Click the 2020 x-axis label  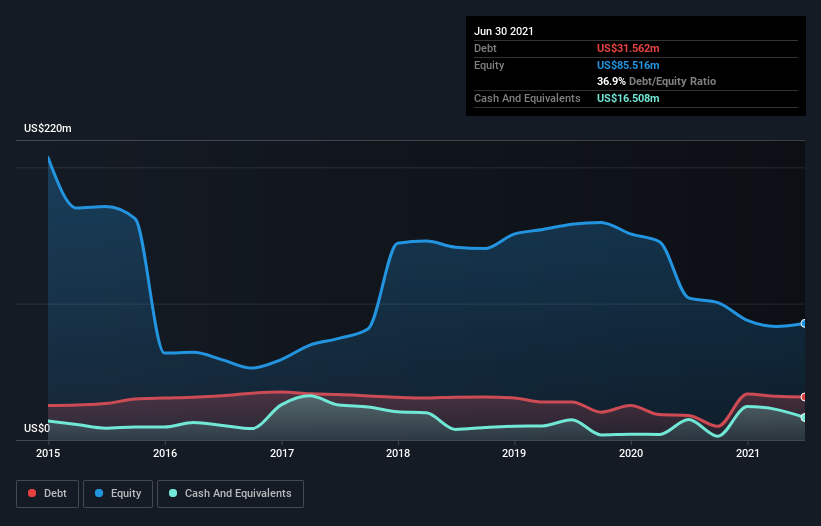click(631, 453)
